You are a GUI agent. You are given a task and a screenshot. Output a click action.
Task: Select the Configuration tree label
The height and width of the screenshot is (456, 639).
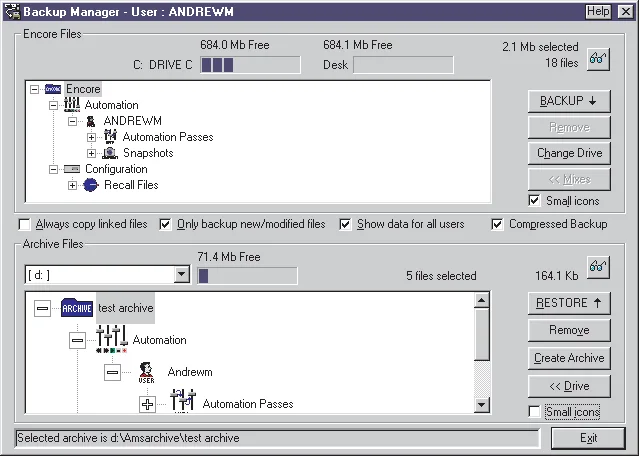(116, 169)
